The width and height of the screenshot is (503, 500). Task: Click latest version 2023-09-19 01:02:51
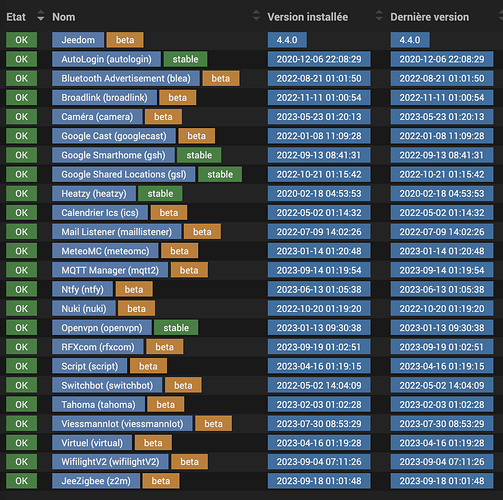click(x=442, y=347)
